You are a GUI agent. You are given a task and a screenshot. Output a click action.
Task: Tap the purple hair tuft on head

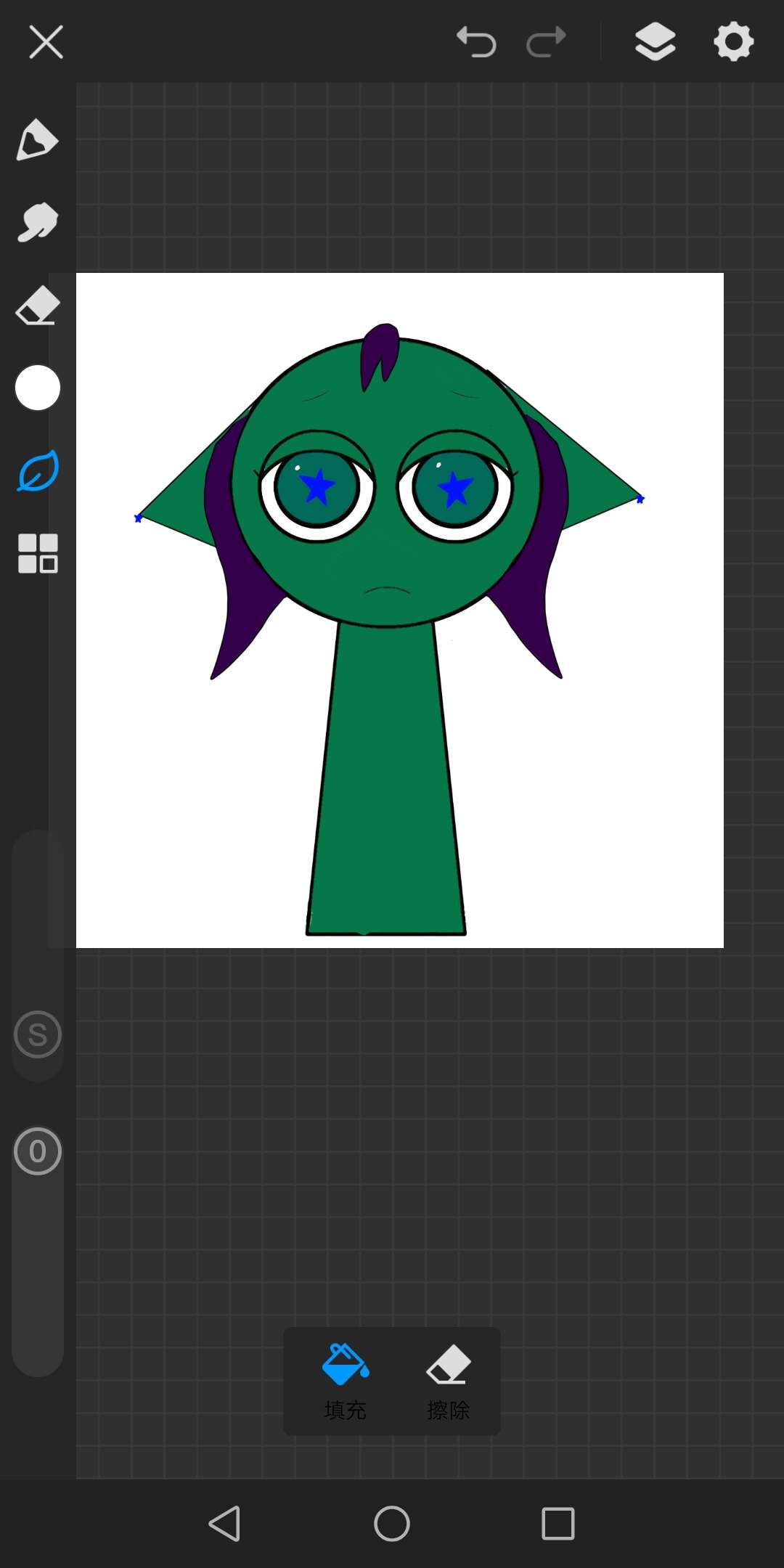pos(380,356)
